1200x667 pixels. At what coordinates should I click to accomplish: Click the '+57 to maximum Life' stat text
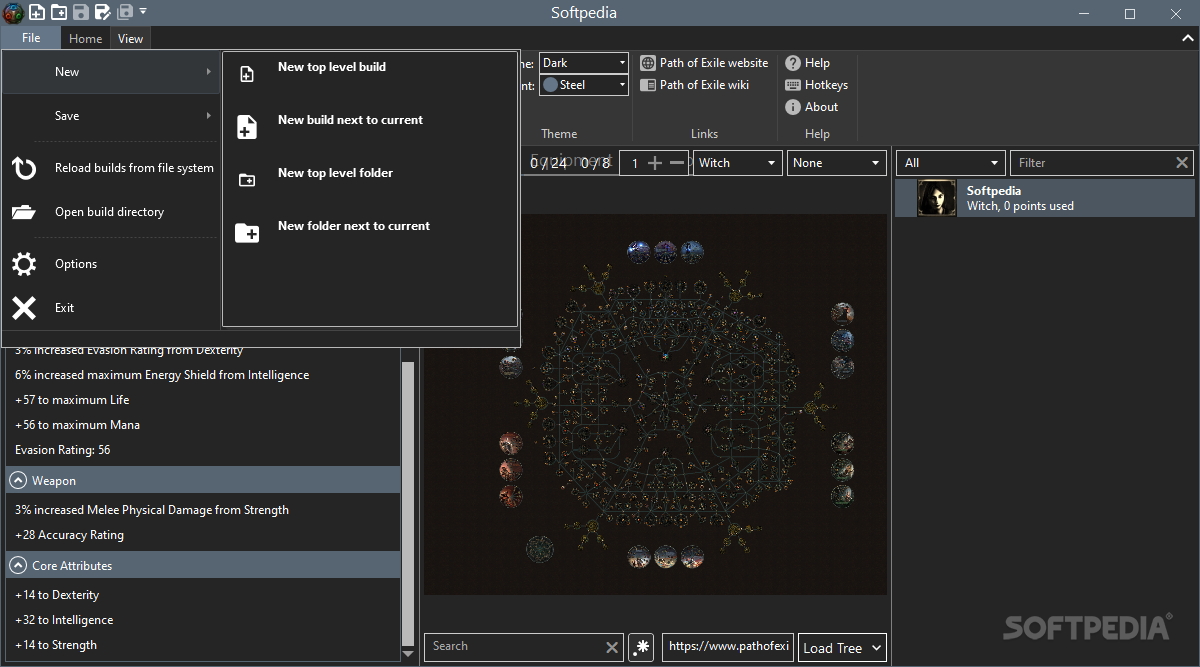coord(72,400)
